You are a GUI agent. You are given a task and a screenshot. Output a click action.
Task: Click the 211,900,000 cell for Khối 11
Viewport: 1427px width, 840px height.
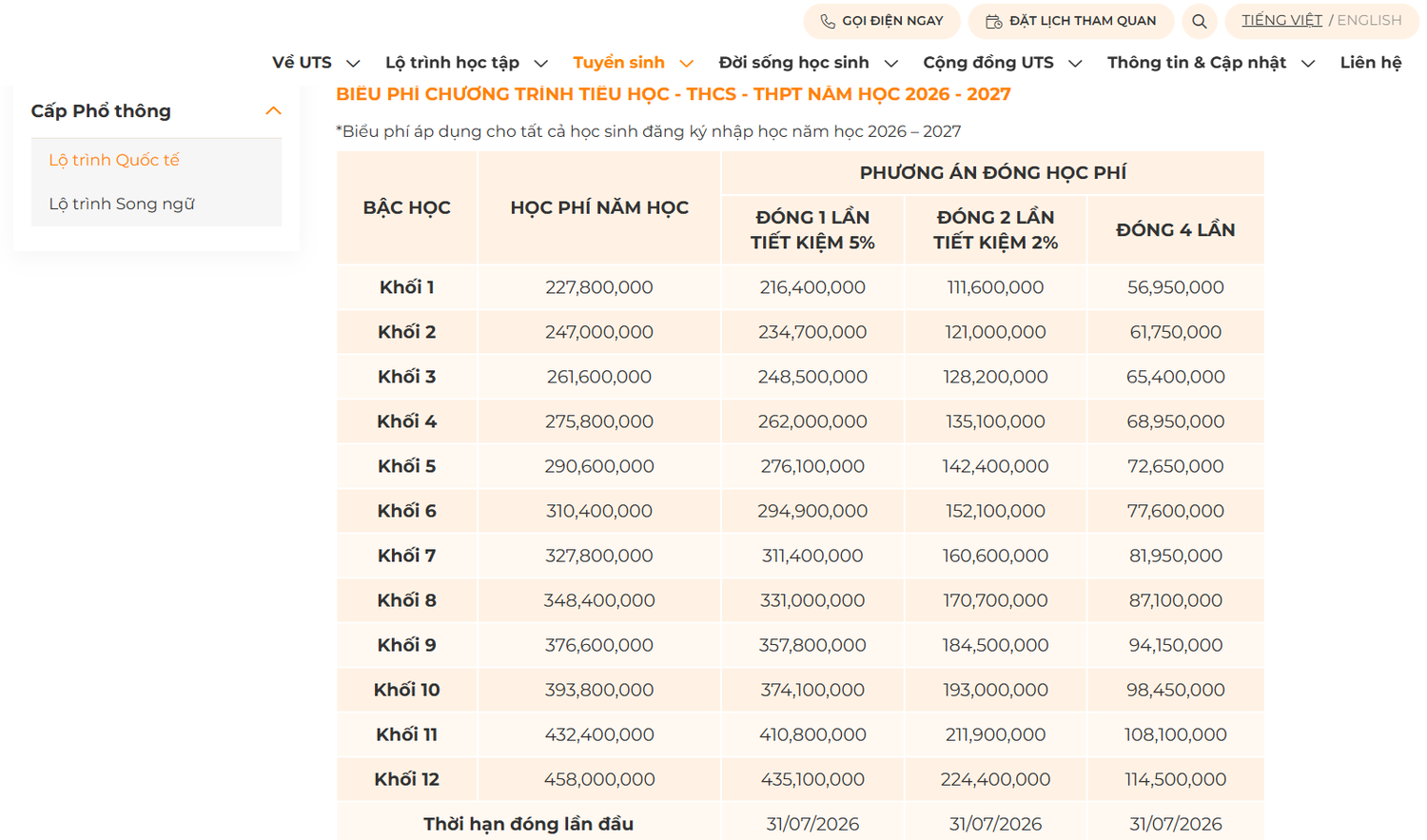996,734
